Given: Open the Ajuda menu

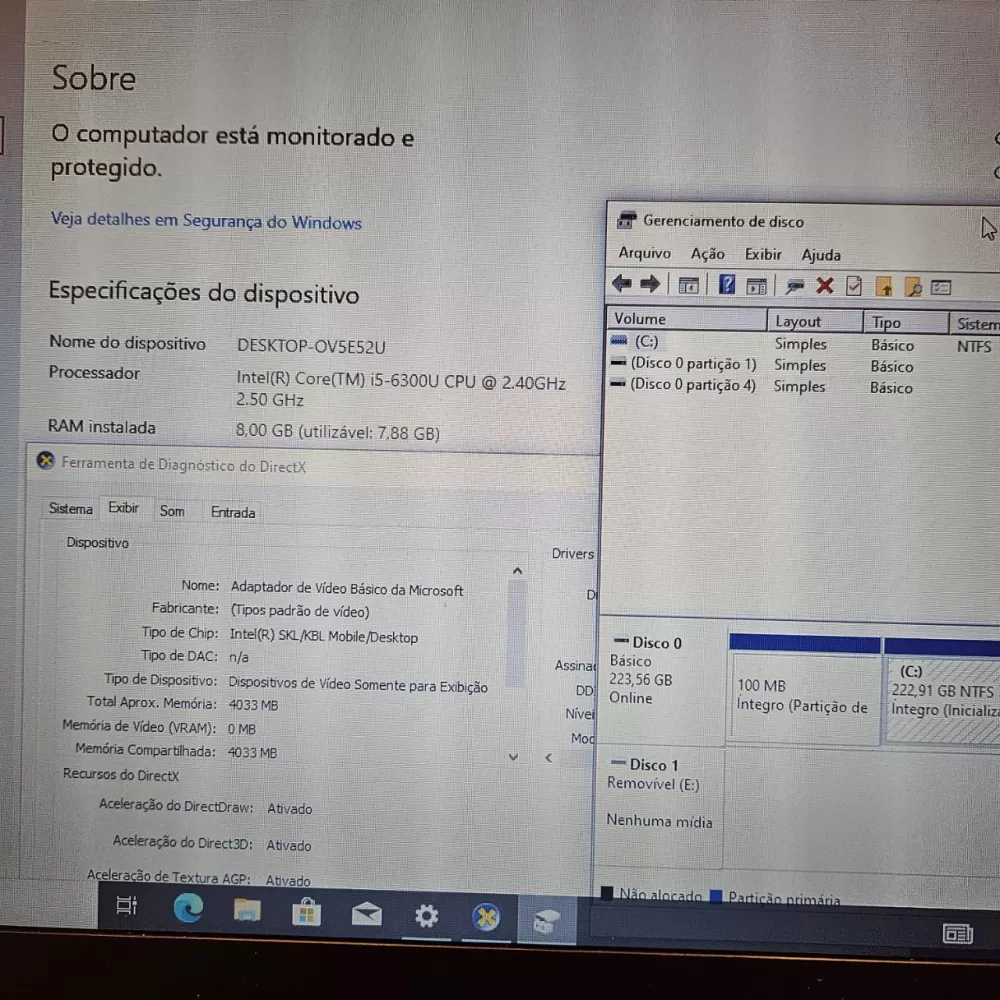Looking at the screenshot, I should point(821,255).
